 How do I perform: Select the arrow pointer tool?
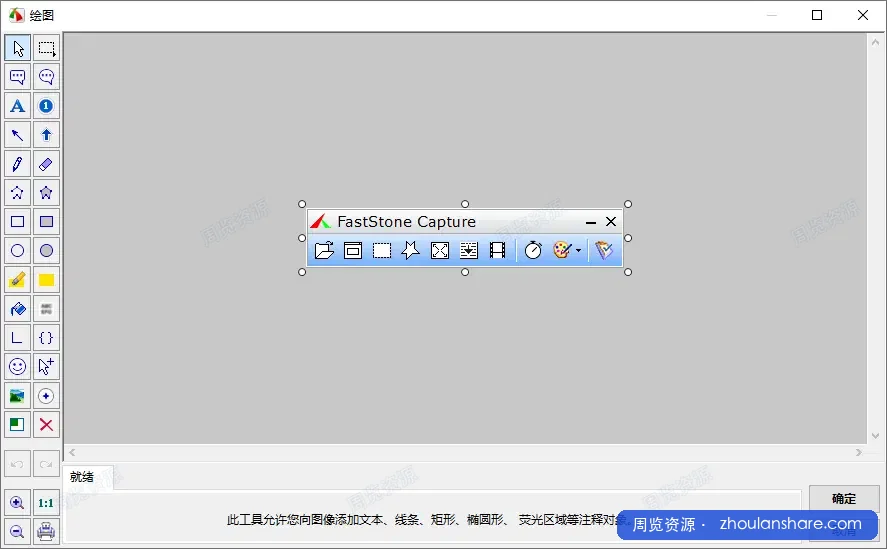pos(18,48)
